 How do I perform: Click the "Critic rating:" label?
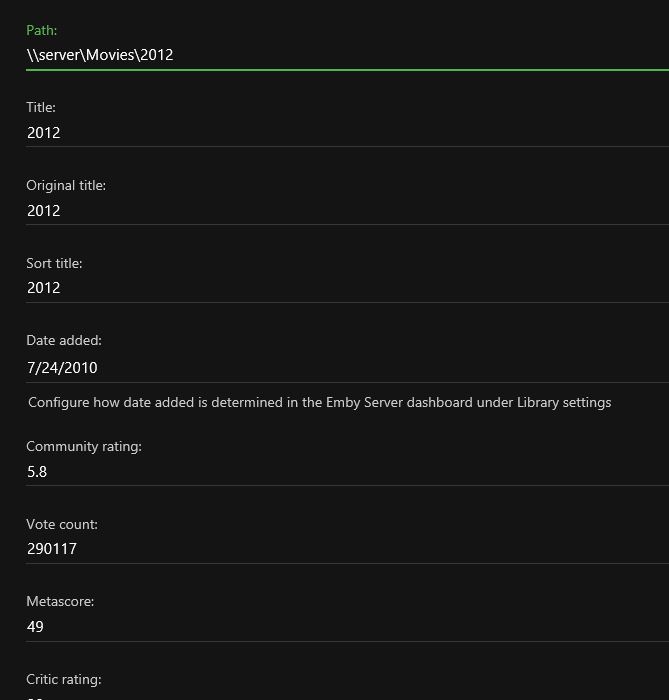pos(64,680)
